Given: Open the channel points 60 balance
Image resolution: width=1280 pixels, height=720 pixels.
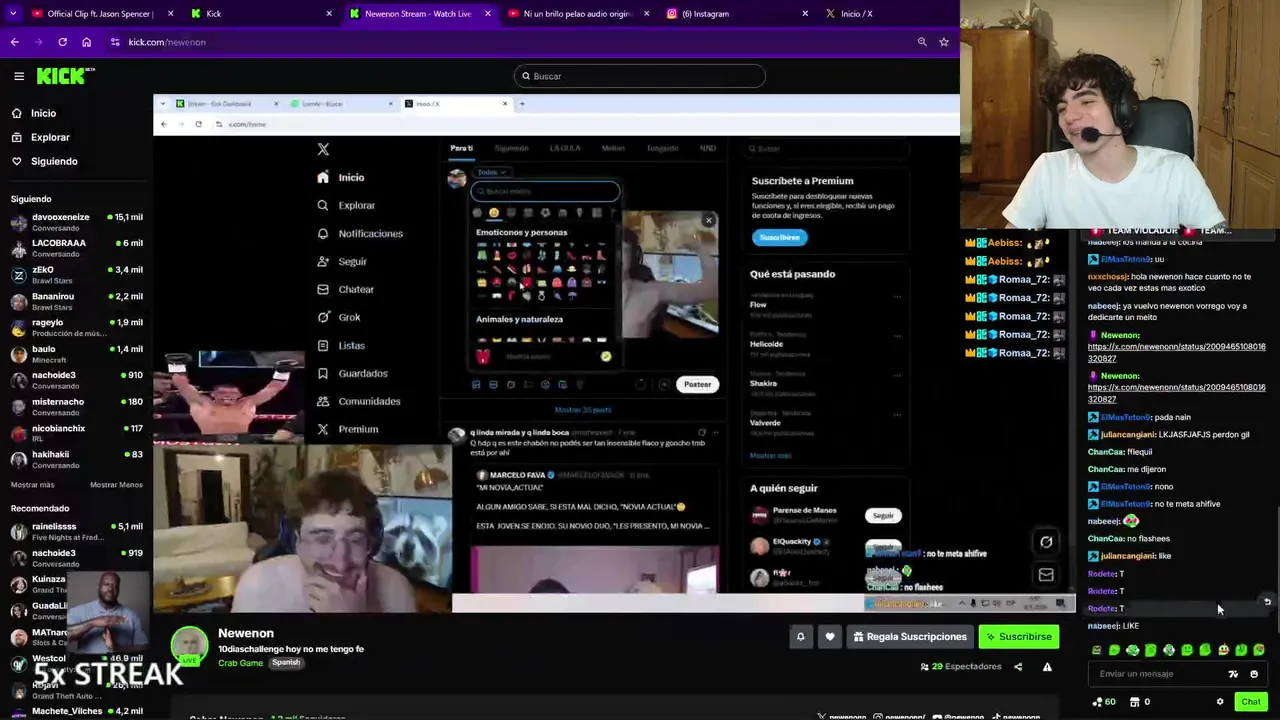Looking at the screenshot, I should point(1104,702).
